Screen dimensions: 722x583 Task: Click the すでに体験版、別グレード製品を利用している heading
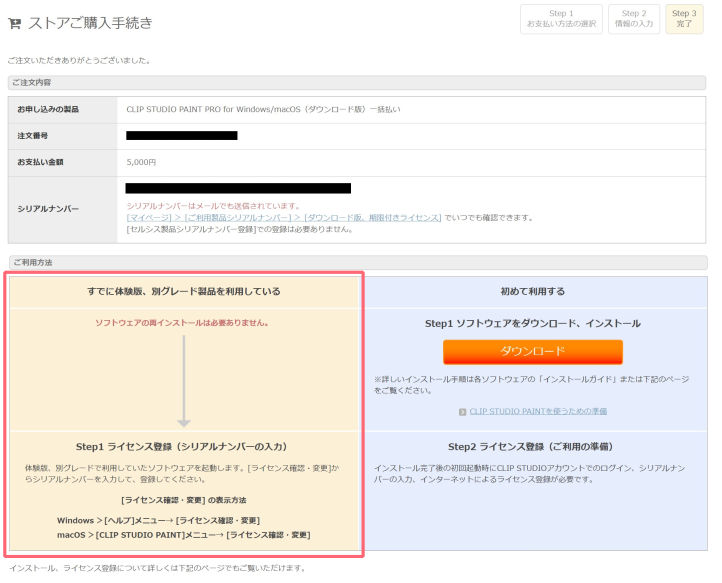(184, 292)
